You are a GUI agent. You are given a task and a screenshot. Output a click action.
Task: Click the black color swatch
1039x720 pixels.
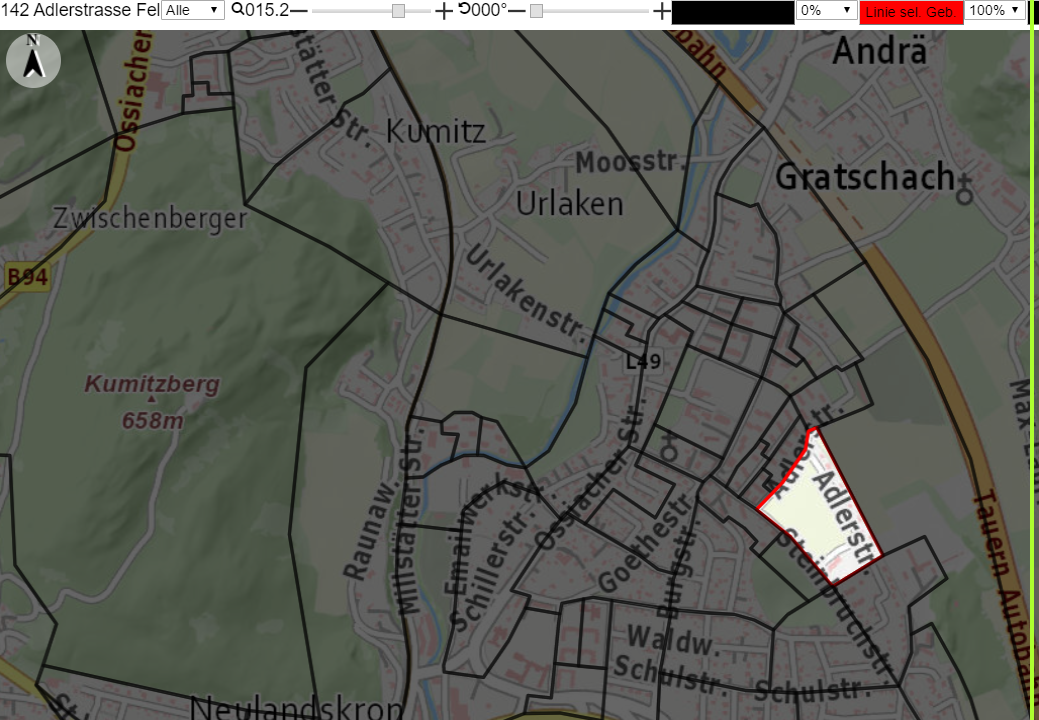tap(733, 12)
